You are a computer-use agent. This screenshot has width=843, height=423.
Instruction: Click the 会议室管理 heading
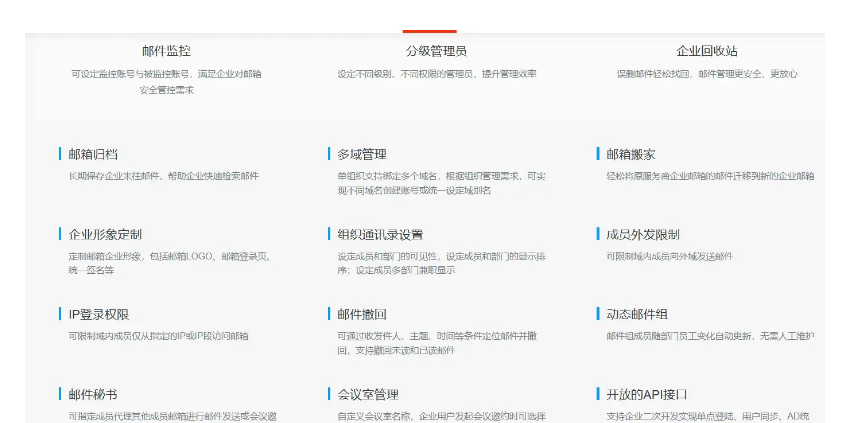tap(368, 394)
